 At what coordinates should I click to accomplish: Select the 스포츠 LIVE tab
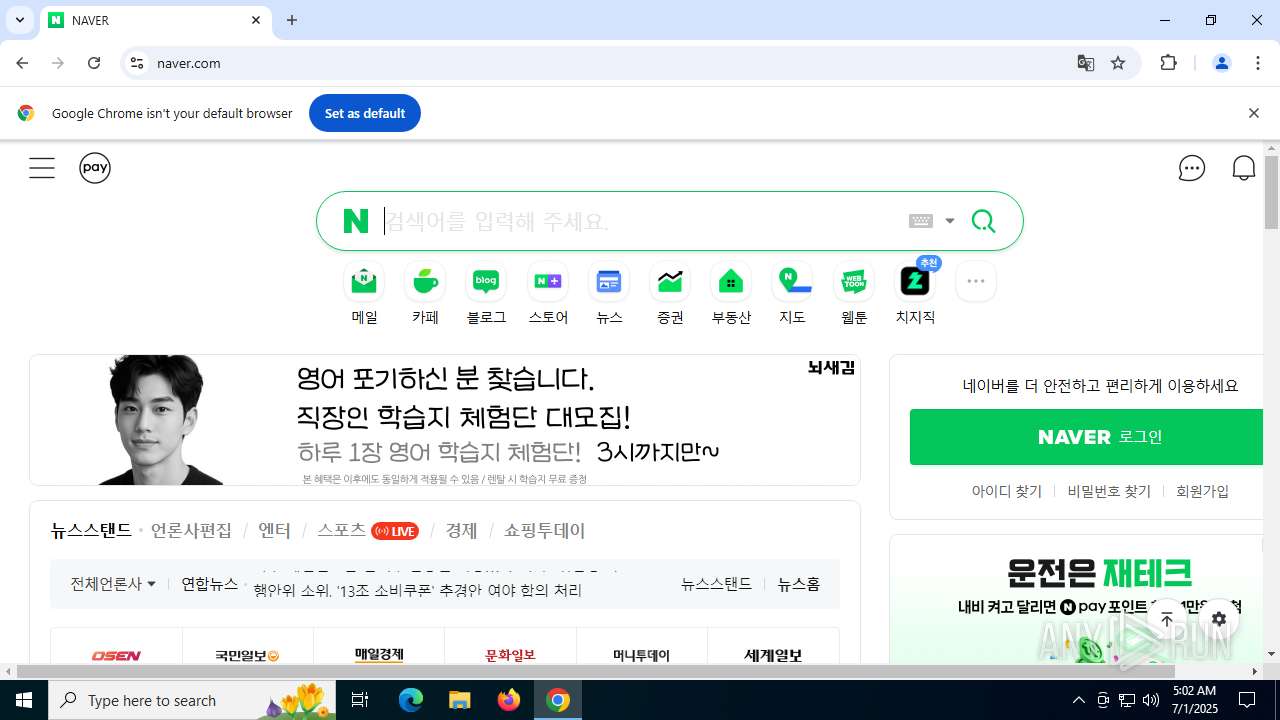click(367, 531)
